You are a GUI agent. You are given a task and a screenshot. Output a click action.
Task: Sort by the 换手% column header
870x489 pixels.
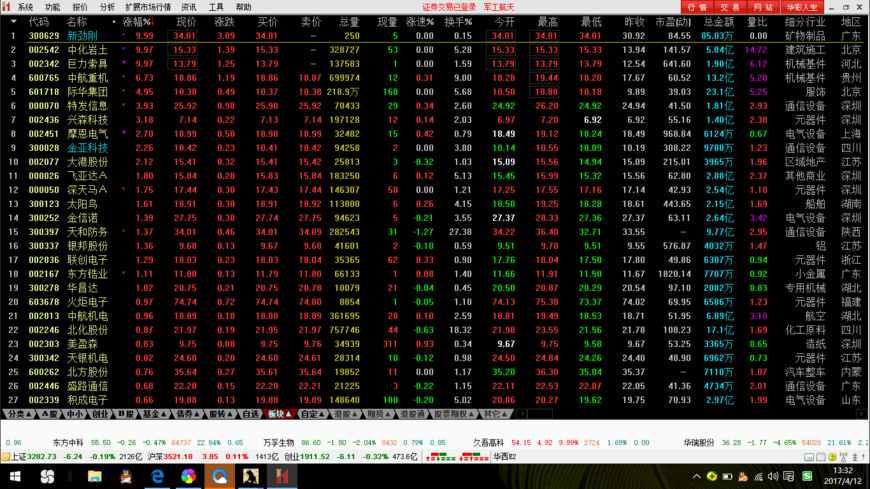click(458, 22)
